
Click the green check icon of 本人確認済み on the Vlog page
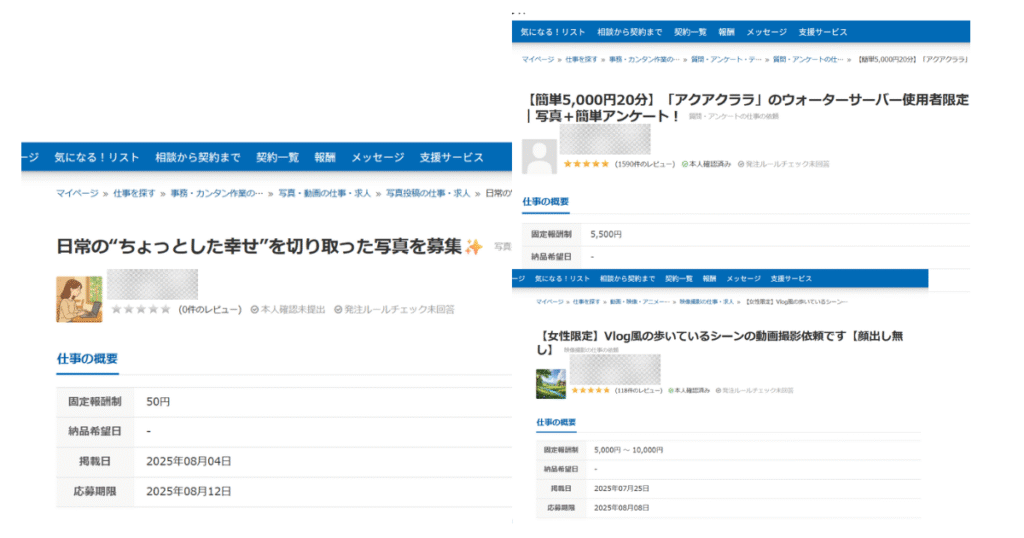point(671,390)
